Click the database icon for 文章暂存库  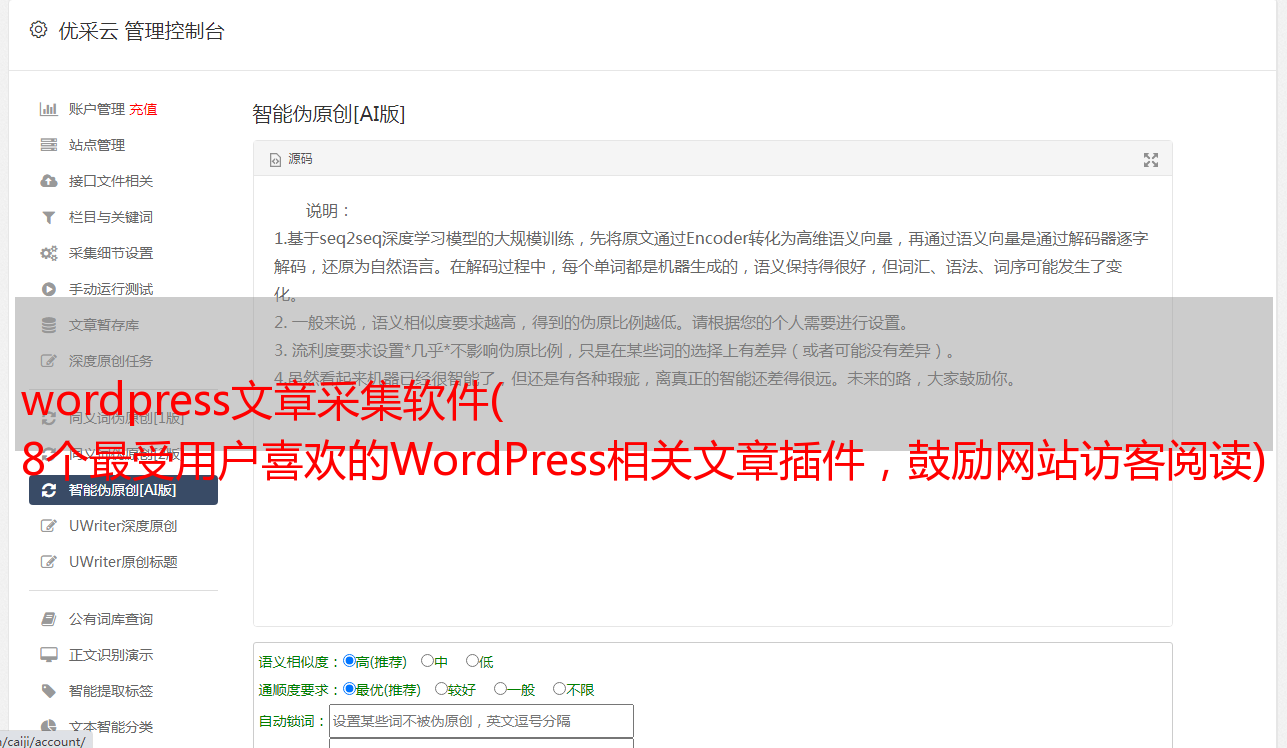coord(48,325)
